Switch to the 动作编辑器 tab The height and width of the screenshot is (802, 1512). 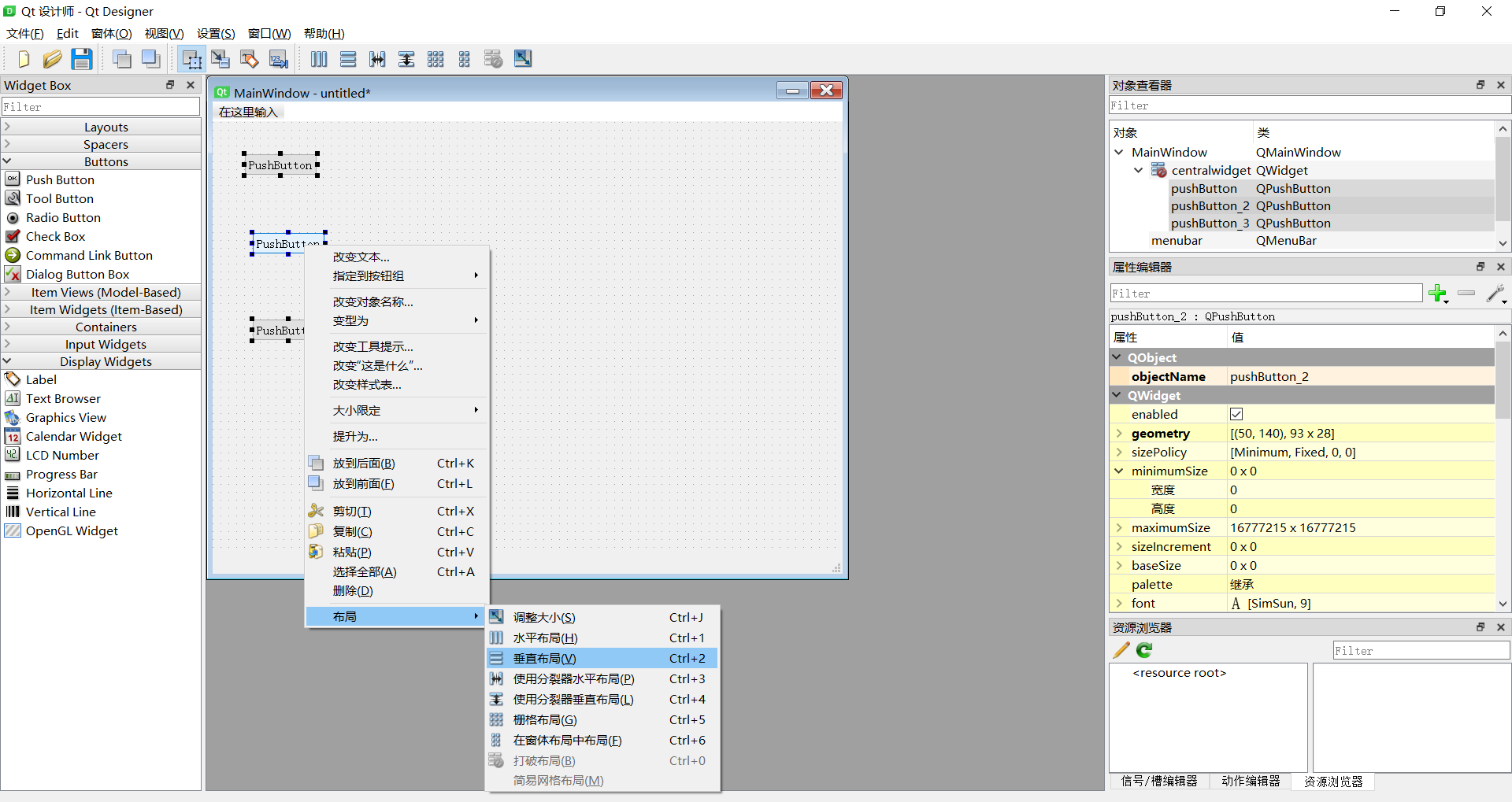1251,781
